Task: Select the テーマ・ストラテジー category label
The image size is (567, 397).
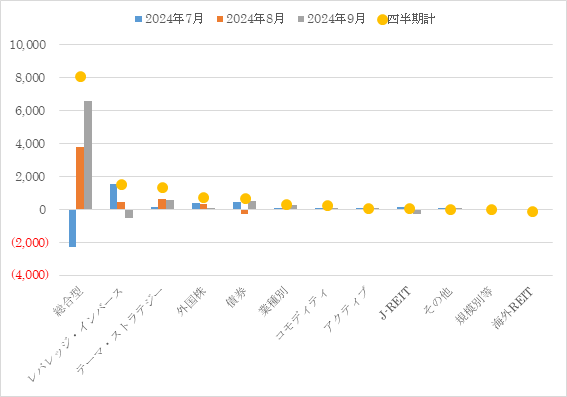Action: 119,330
